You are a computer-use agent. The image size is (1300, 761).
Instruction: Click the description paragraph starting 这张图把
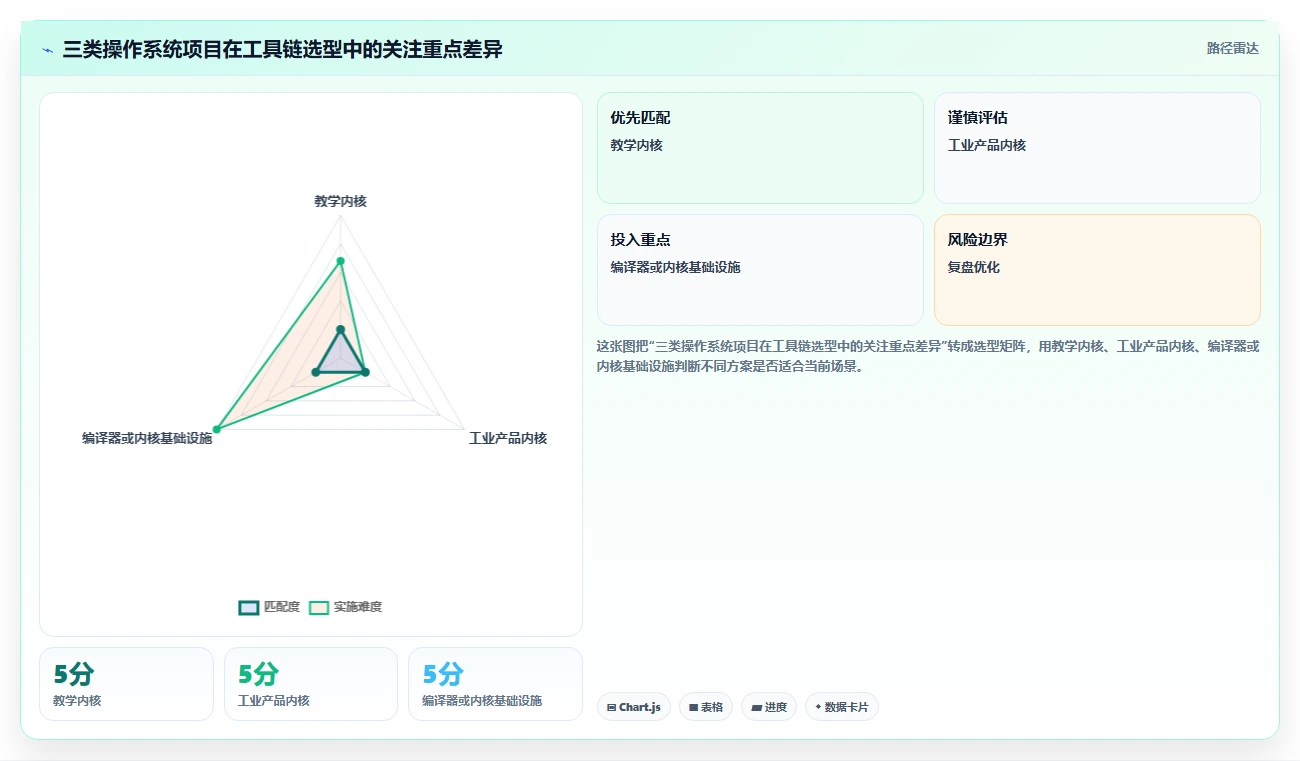(x=928, y=356)
